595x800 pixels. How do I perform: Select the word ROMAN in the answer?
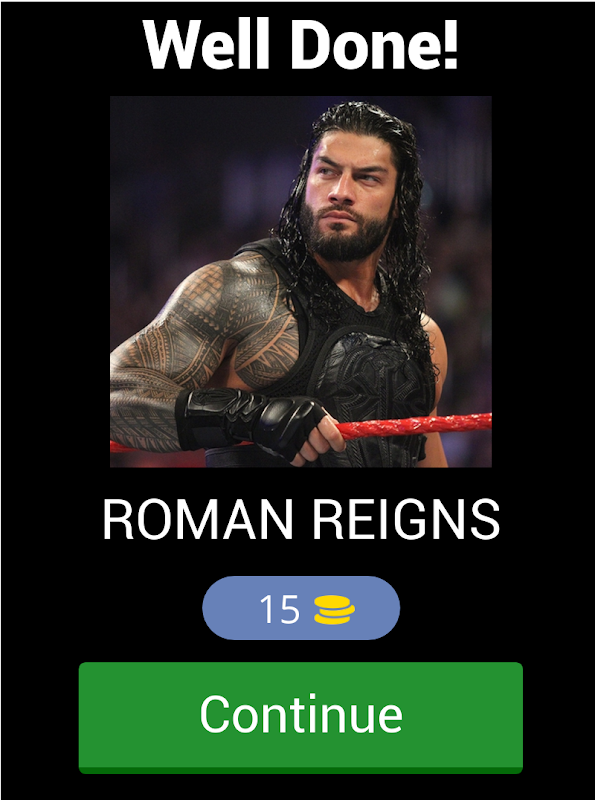197,519
